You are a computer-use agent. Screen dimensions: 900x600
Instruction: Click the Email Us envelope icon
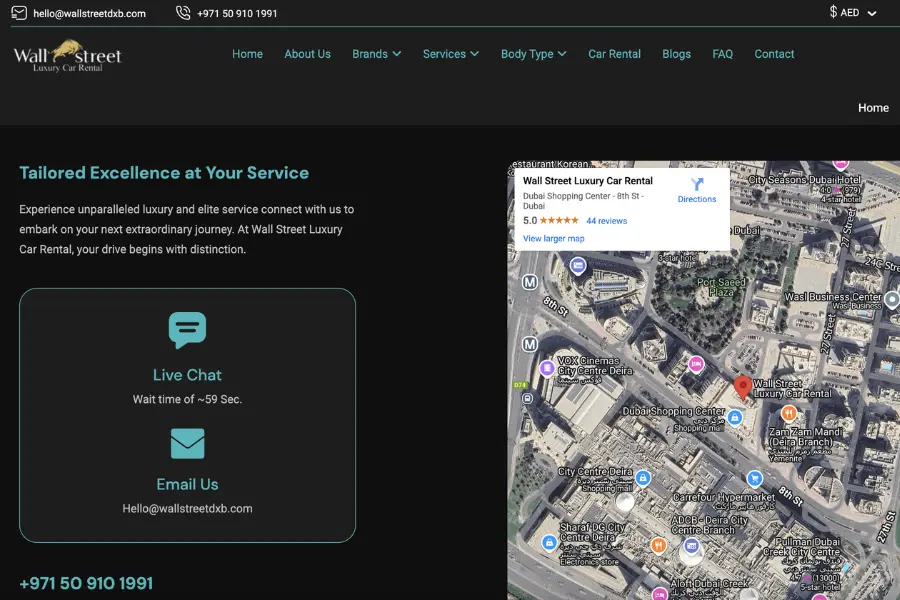pos(187,443)
